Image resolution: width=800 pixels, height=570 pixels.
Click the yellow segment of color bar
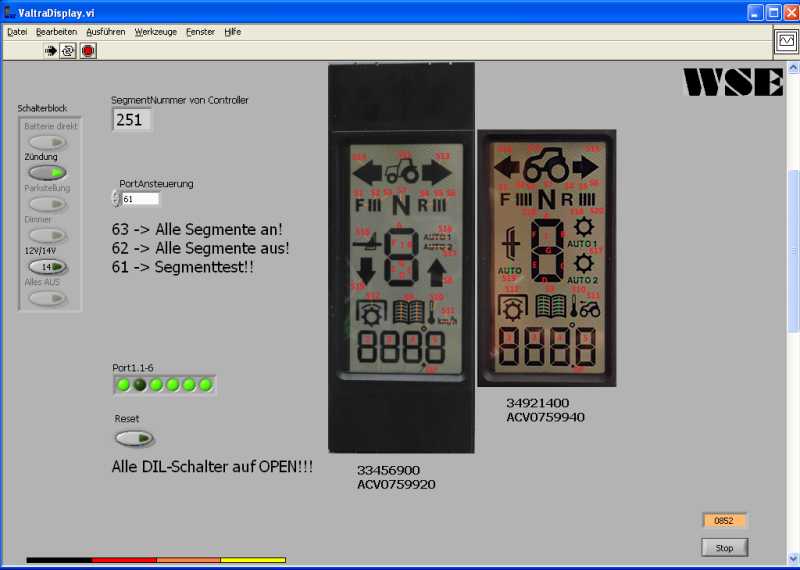point(253,560)
